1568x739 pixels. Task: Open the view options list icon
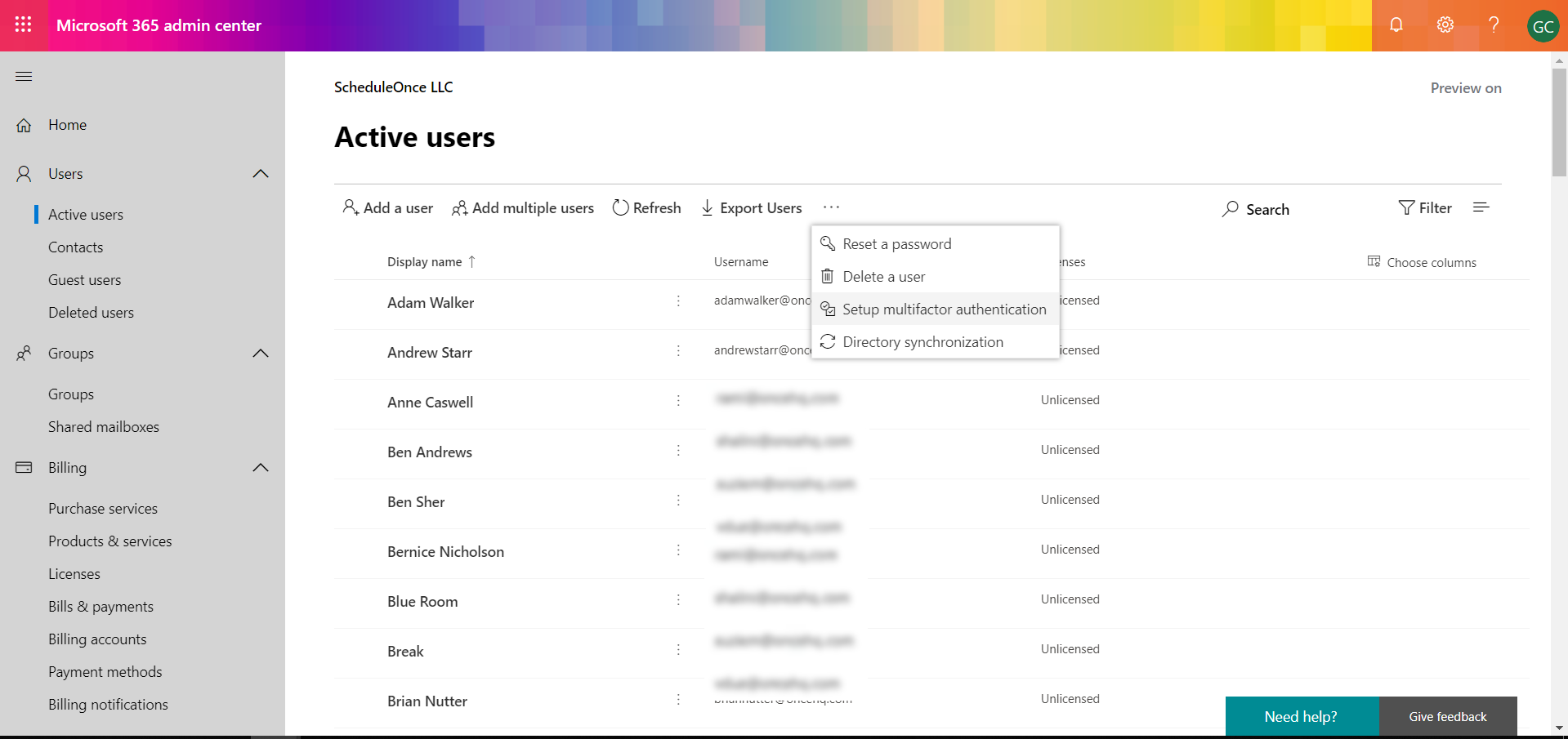coord(1481,207)
